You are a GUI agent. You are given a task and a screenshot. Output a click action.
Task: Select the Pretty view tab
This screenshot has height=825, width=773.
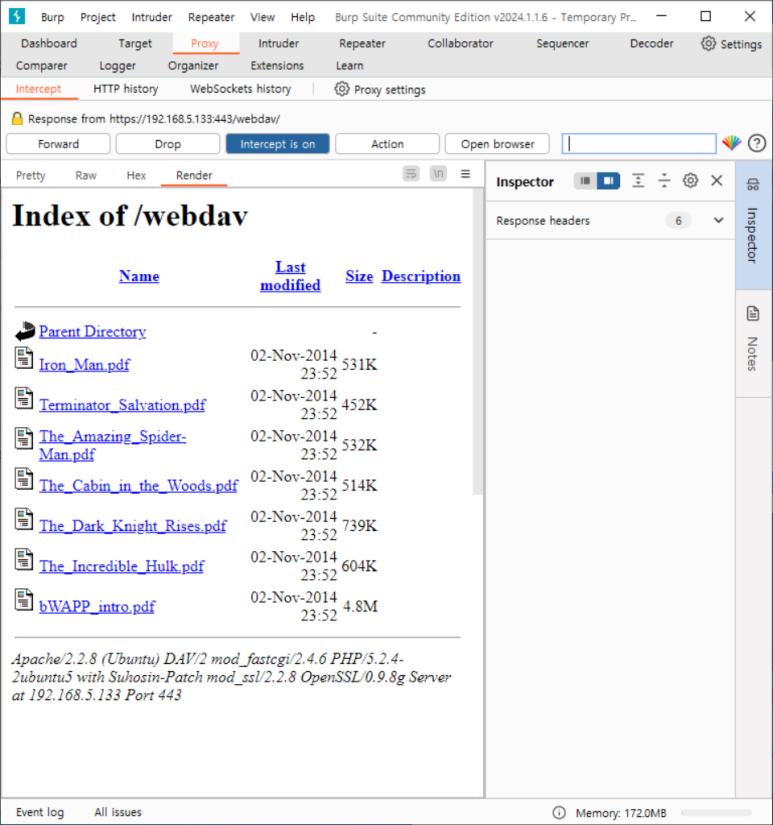click(31, 175)
